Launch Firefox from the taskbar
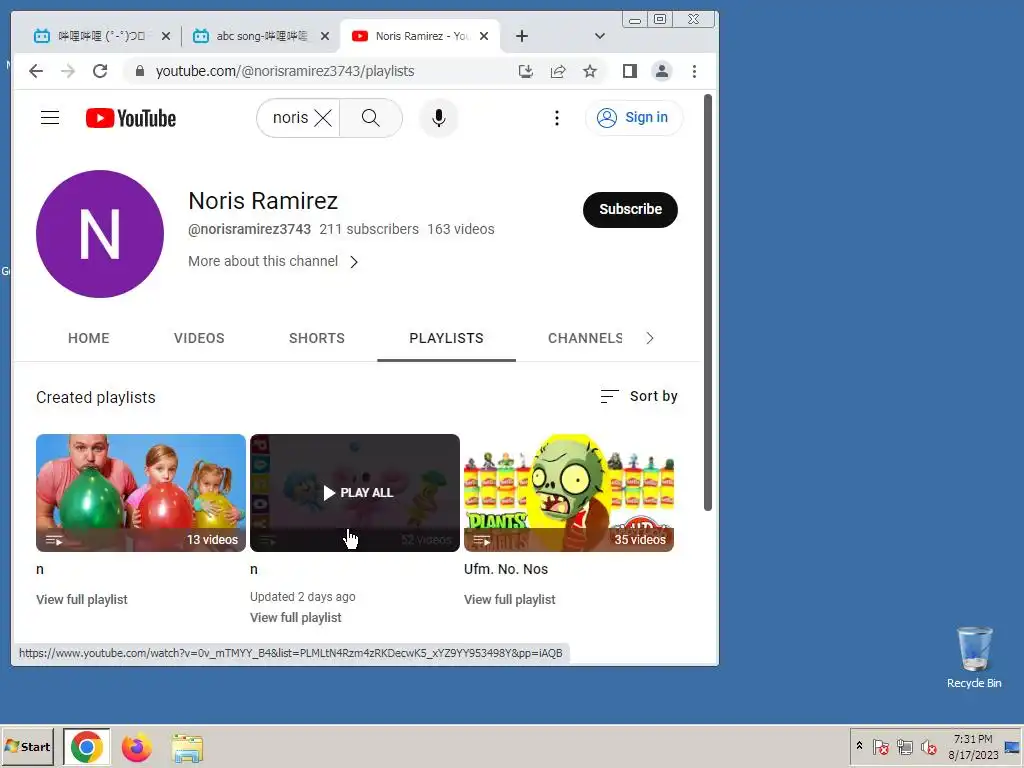1024x768 pixels. [136, 747]
